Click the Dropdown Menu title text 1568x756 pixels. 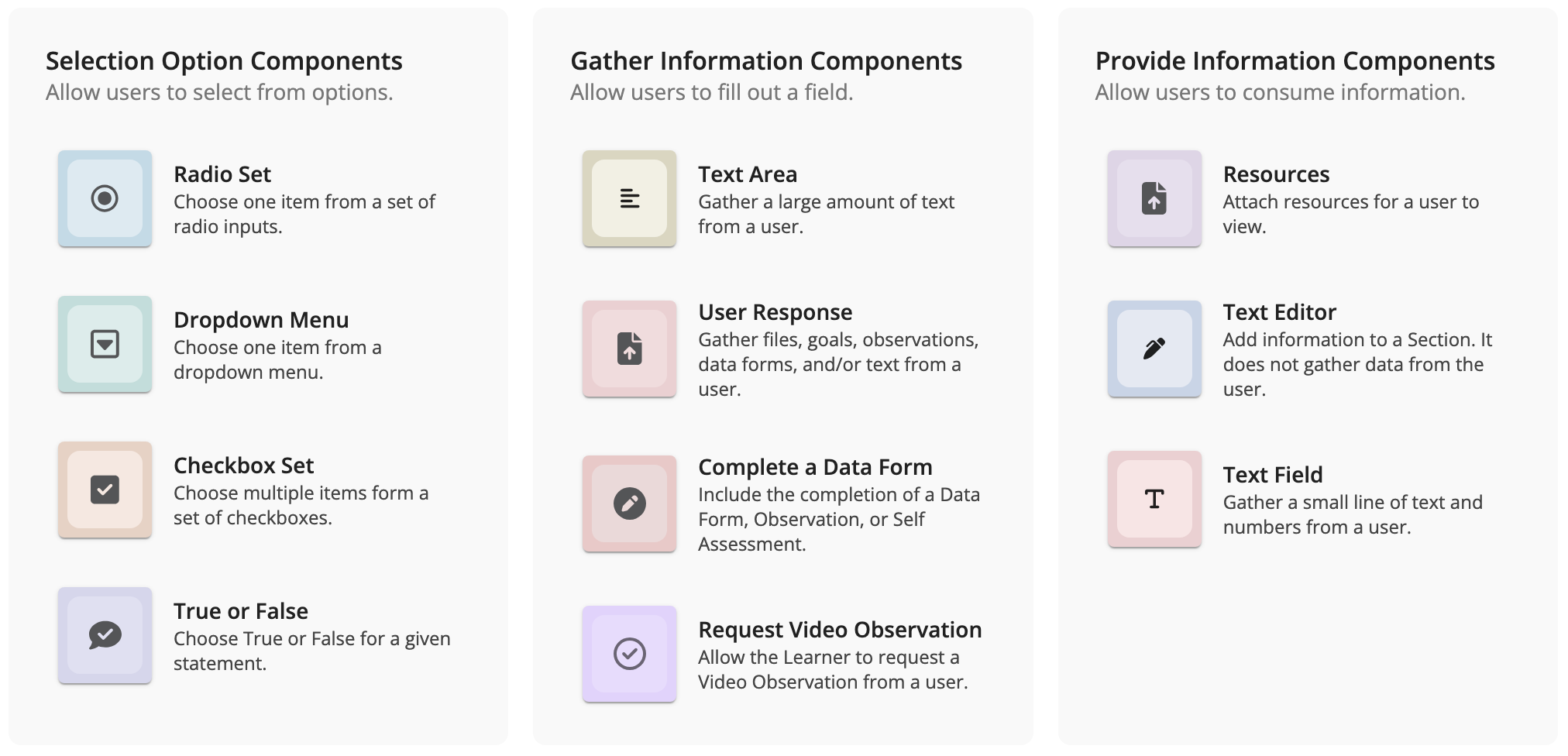point(260,320)
